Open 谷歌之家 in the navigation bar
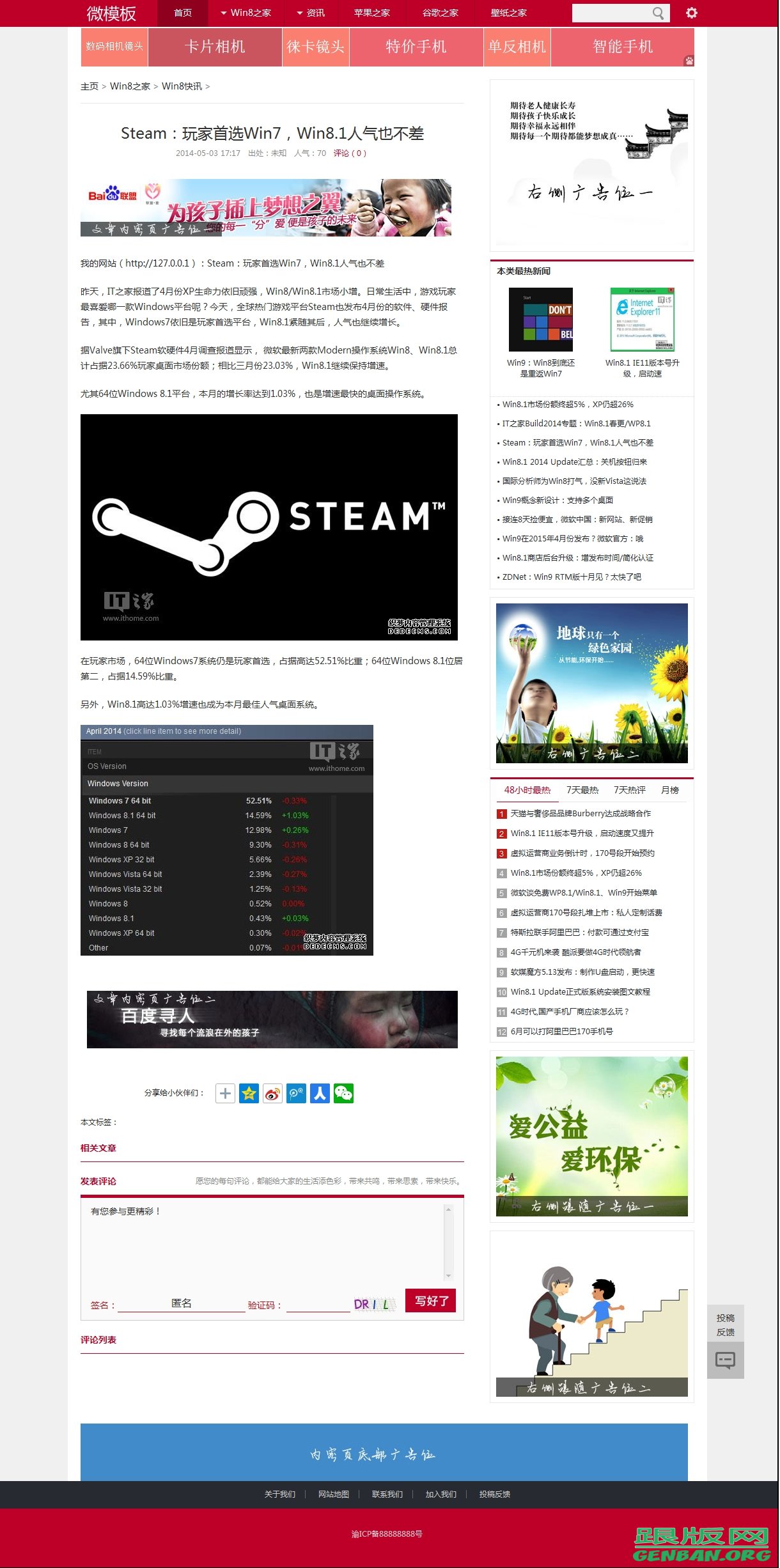 pyautogui.click(x=441, y=13)
